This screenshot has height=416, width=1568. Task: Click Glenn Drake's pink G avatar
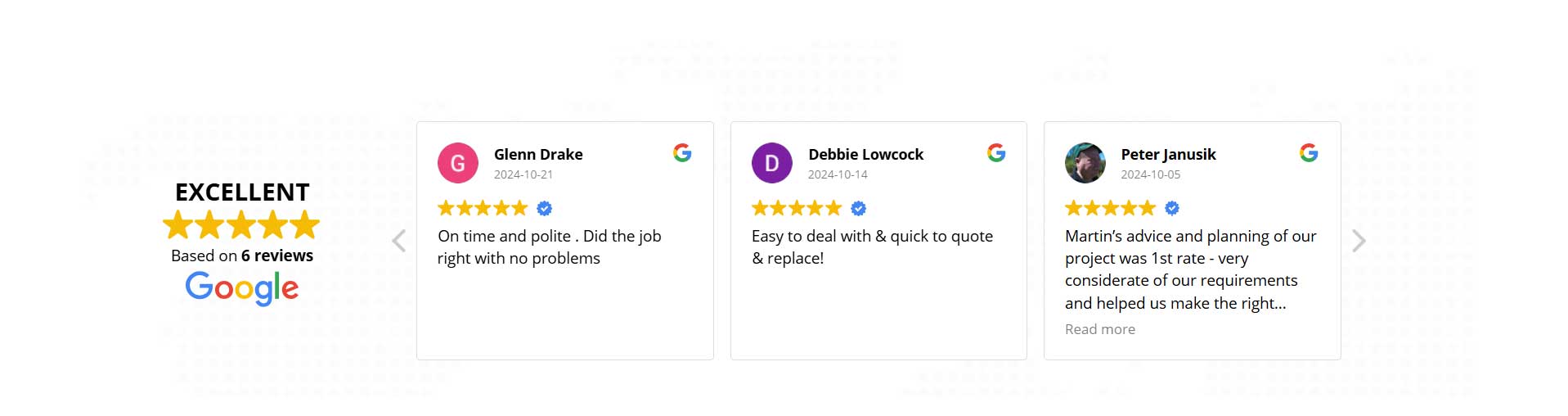(458, 163)
